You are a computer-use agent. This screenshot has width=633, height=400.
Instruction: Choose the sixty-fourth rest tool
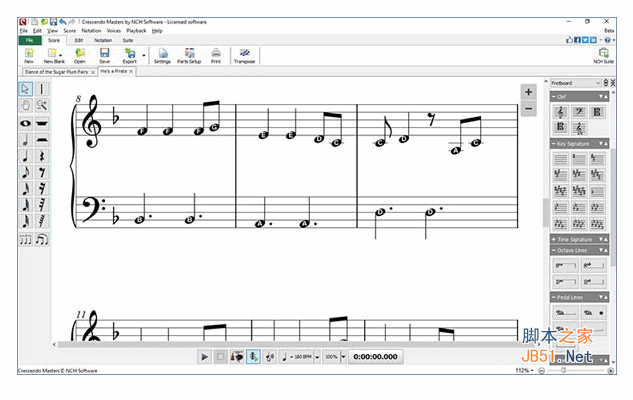tap(42, 221)
